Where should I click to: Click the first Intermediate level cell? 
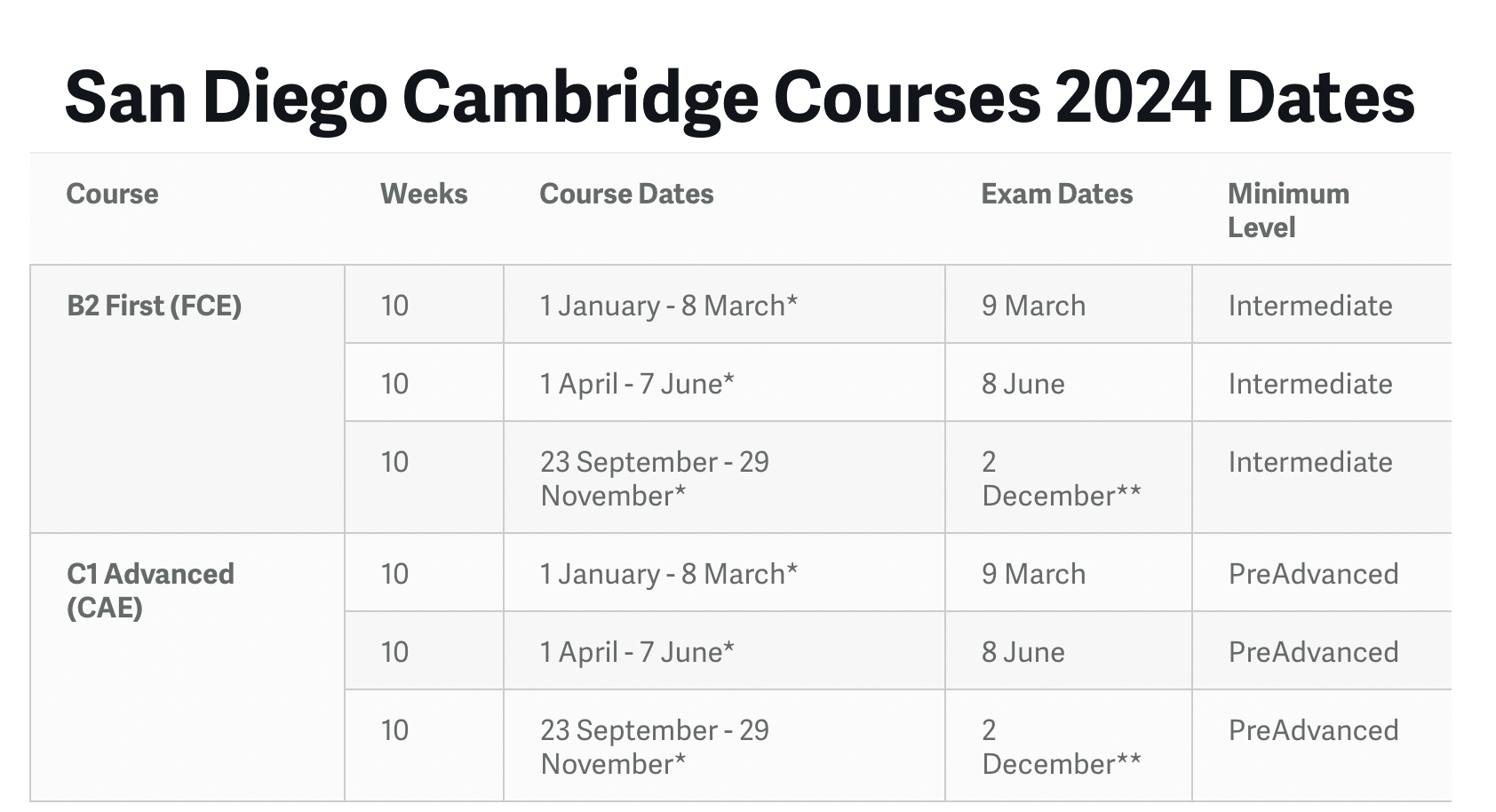pyautogui.click(x=1310, y=306)
